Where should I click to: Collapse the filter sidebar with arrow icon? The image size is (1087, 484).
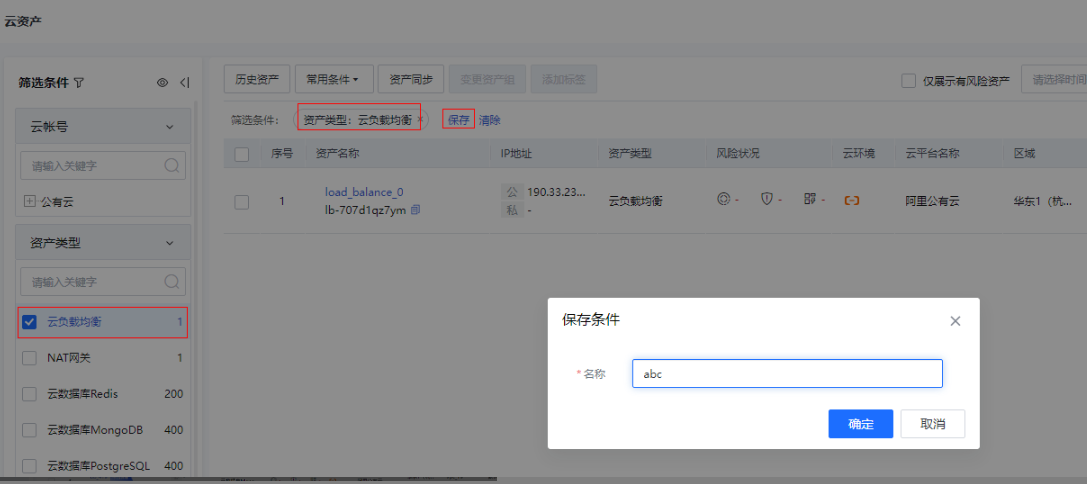pos(184,83)
